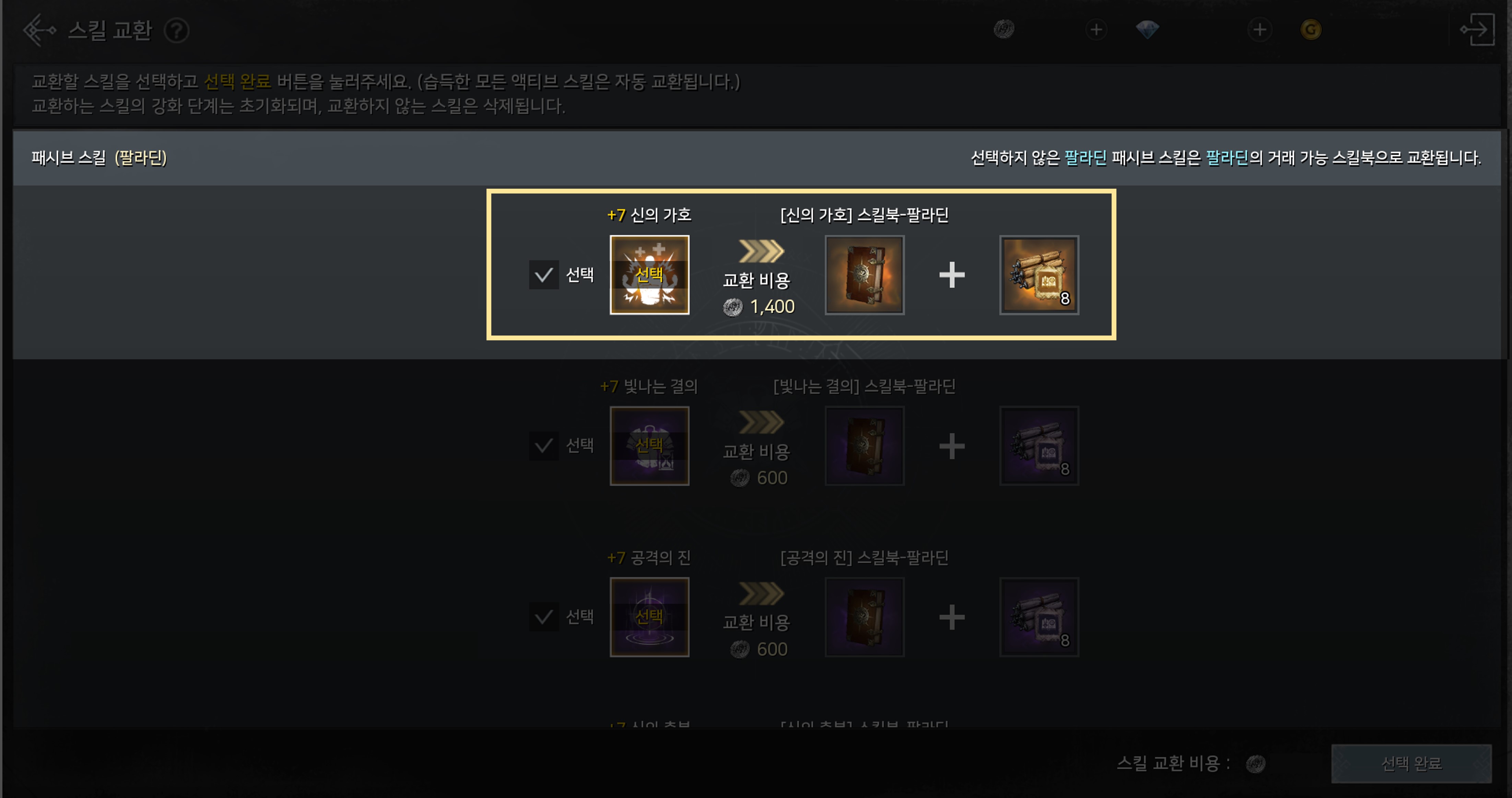Click the 선택 완료 button

(1411, 763)
